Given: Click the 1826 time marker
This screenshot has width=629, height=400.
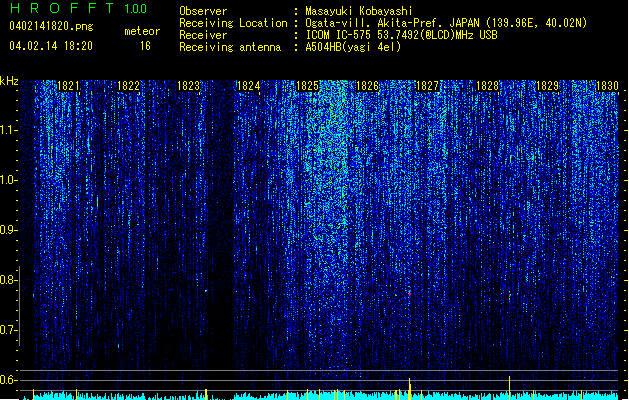Looking at the screenshot, I should click(x=367, y=85).
